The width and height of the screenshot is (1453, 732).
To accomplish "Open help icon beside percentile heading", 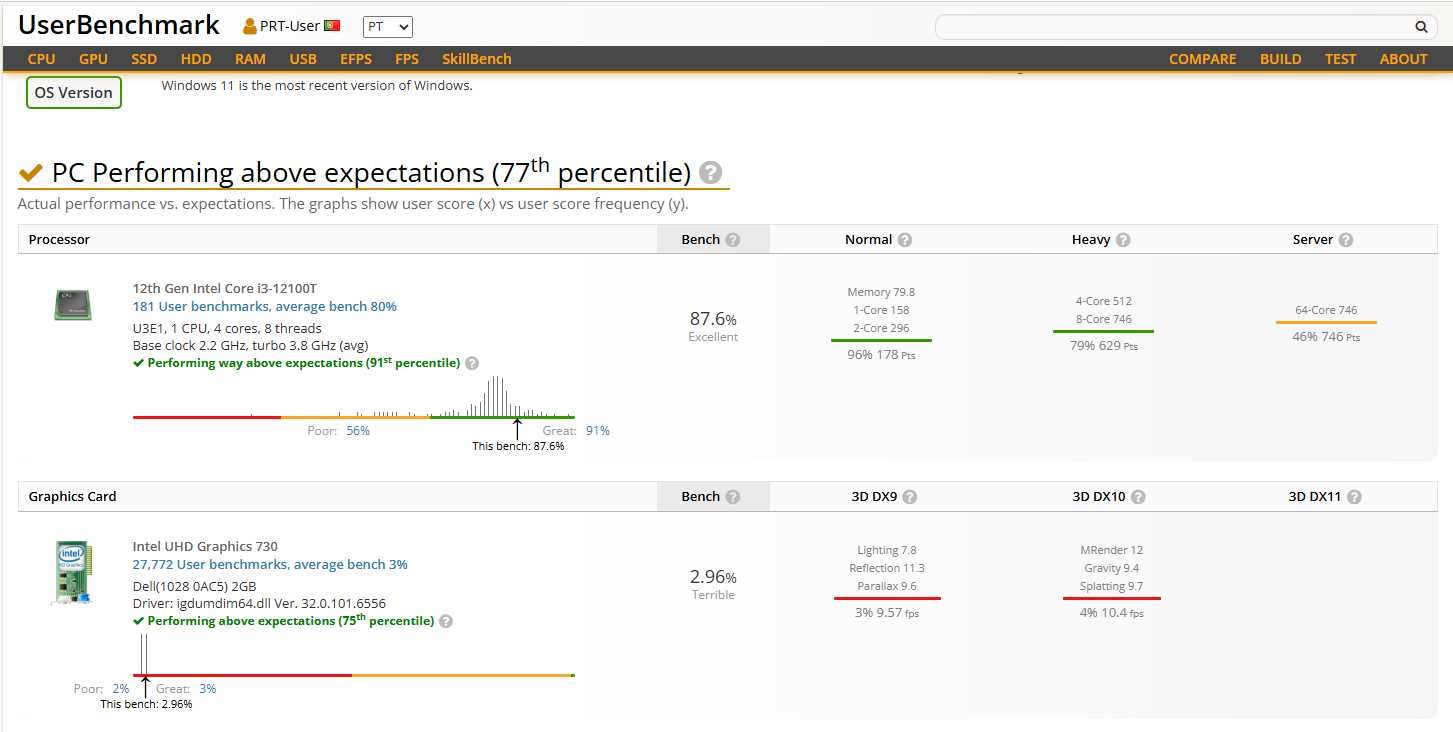I will [710, 173].
